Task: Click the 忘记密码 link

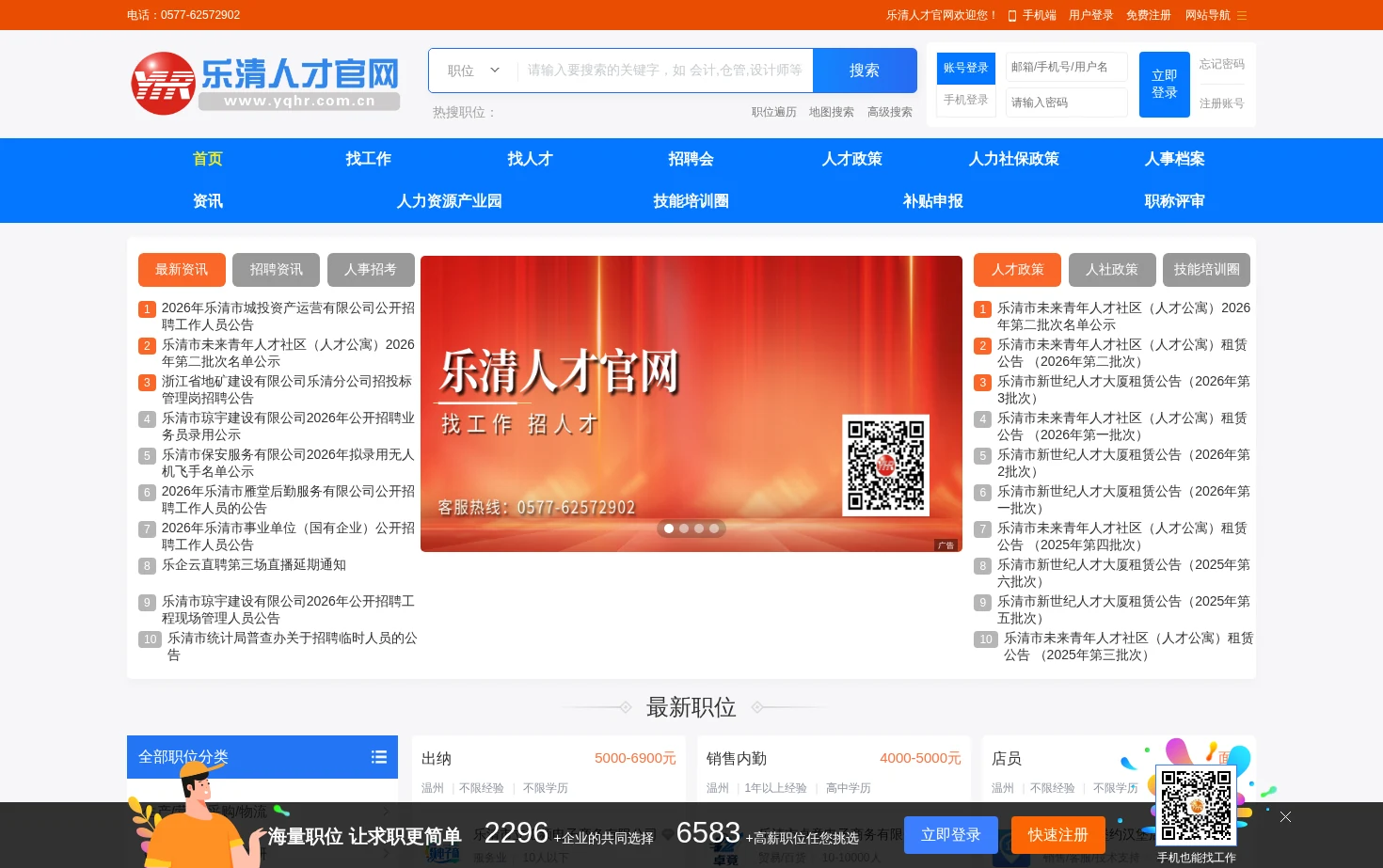Action: click(x=1222, y=64)
